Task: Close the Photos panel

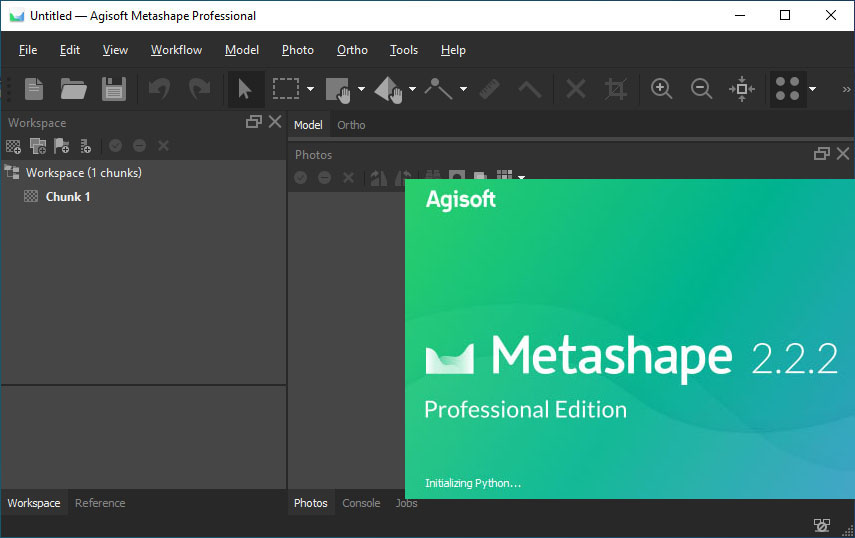Action: (843, 154)
